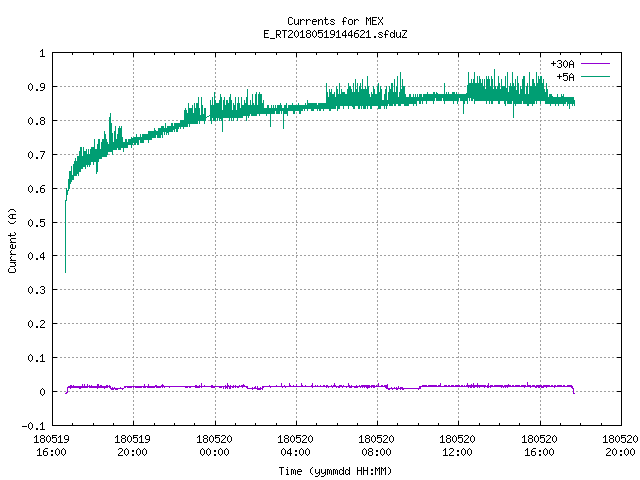Click the chart title 'Currents for MEX'
Screen dimensions: 640x480
click(335, 21)
